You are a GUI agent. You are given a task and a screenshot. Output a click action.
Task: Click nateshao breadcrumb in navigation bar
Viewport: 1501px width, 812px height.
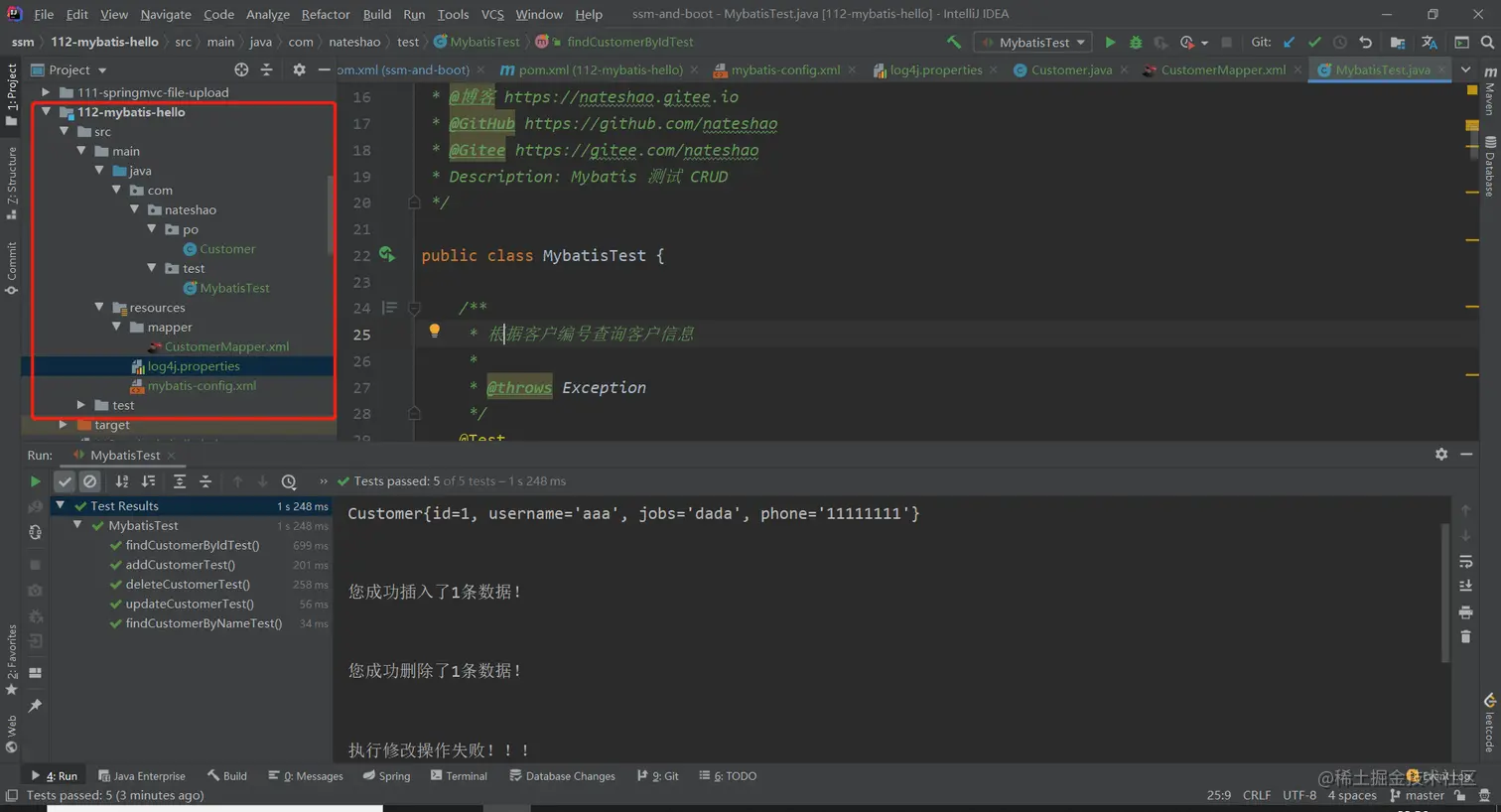pos(354,42)
